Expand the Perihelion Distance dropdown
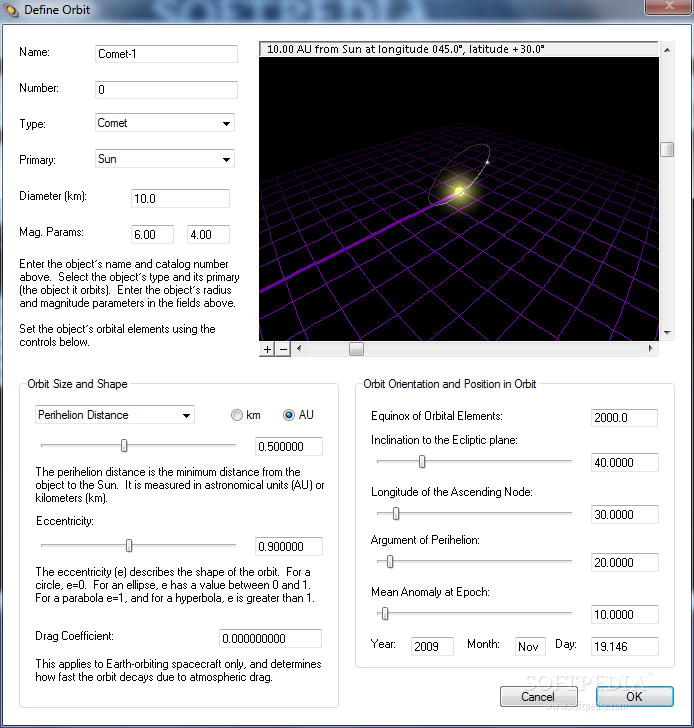Viewport: 694px width, 728px height. tap(115, 415)
